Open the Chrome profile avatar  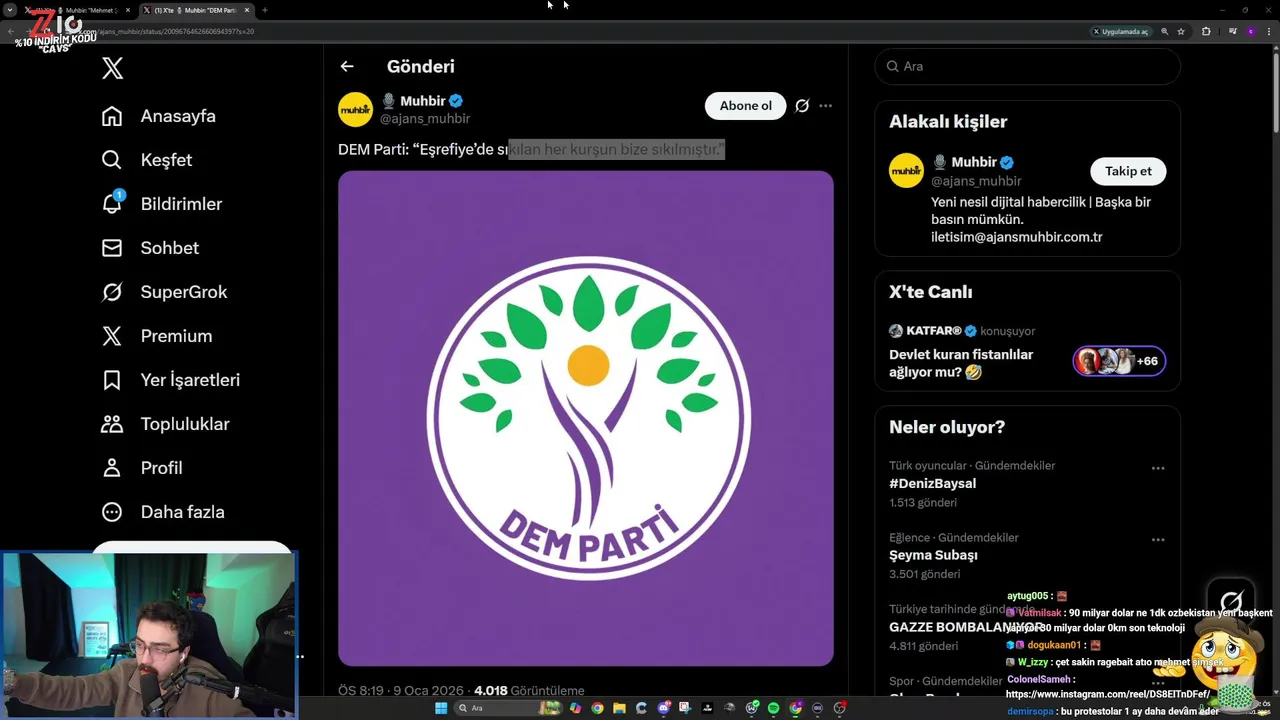pos(1250,31)
